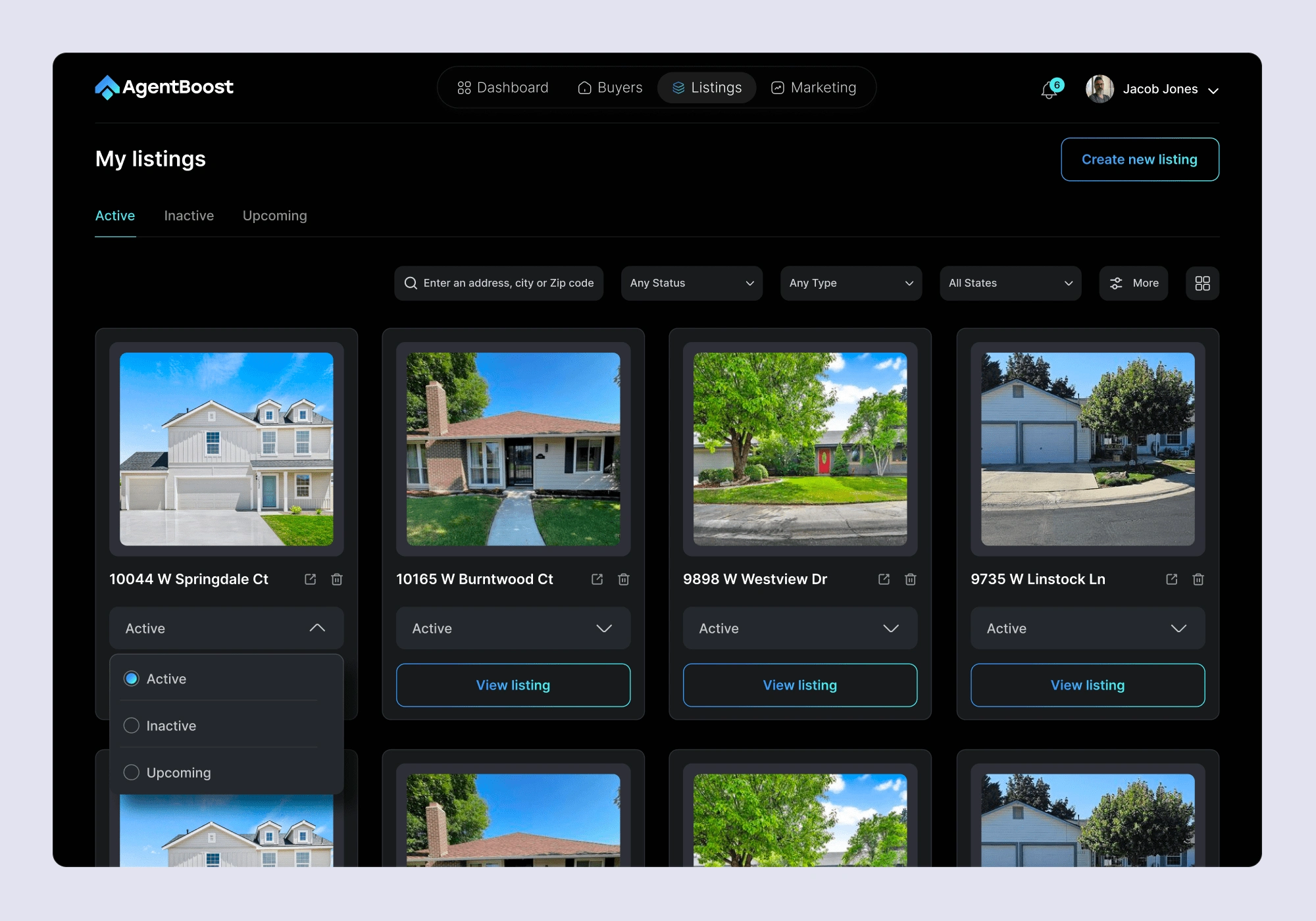Go to Buyers in navigation
The height and width of the screenshot is (921, 1316).
(610, 87)
